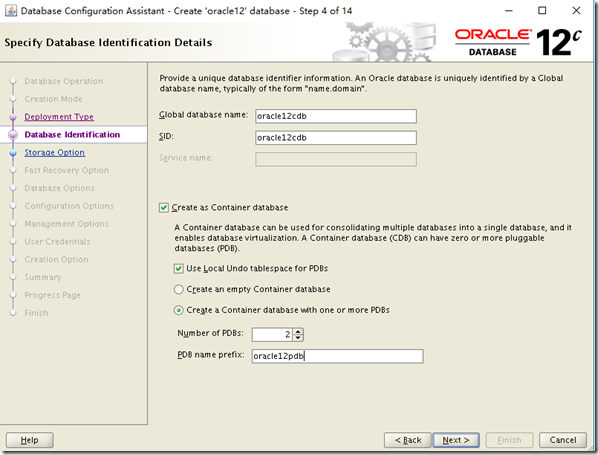The width and height of the screenshot is (599, 455).
Task: Select Create a Container database with PDBs
Action: coord(178,310)
